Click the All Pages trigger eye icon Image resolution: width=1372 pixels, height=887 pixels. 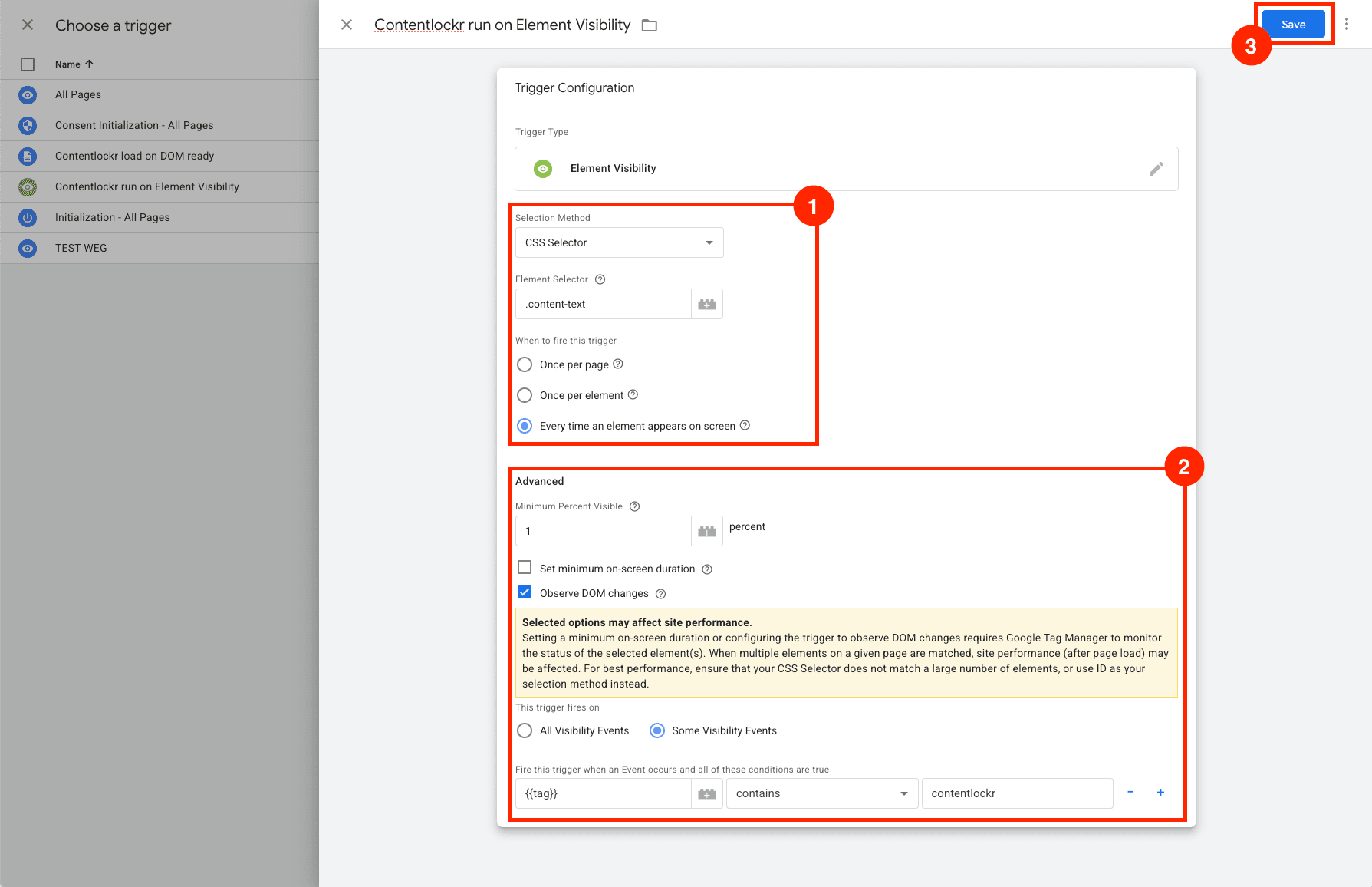(x=28, y=94)
